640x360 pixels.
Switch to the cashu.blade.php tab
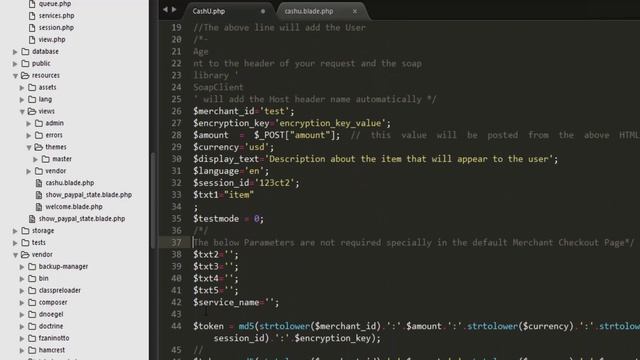309,11
